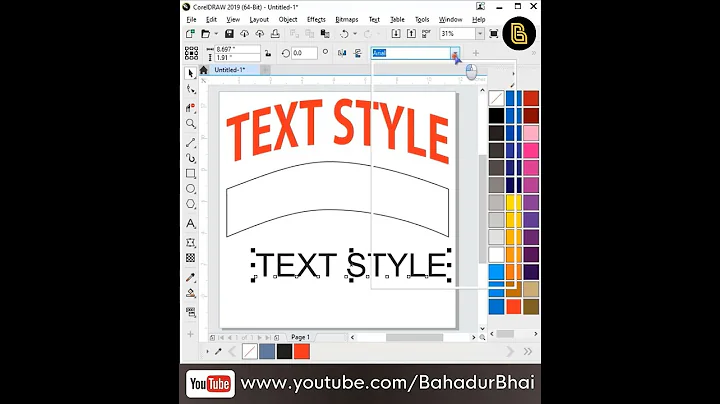Select the Envelope/distort effects tool
This screenshot has width=720, height=404.
pos(191,242)
